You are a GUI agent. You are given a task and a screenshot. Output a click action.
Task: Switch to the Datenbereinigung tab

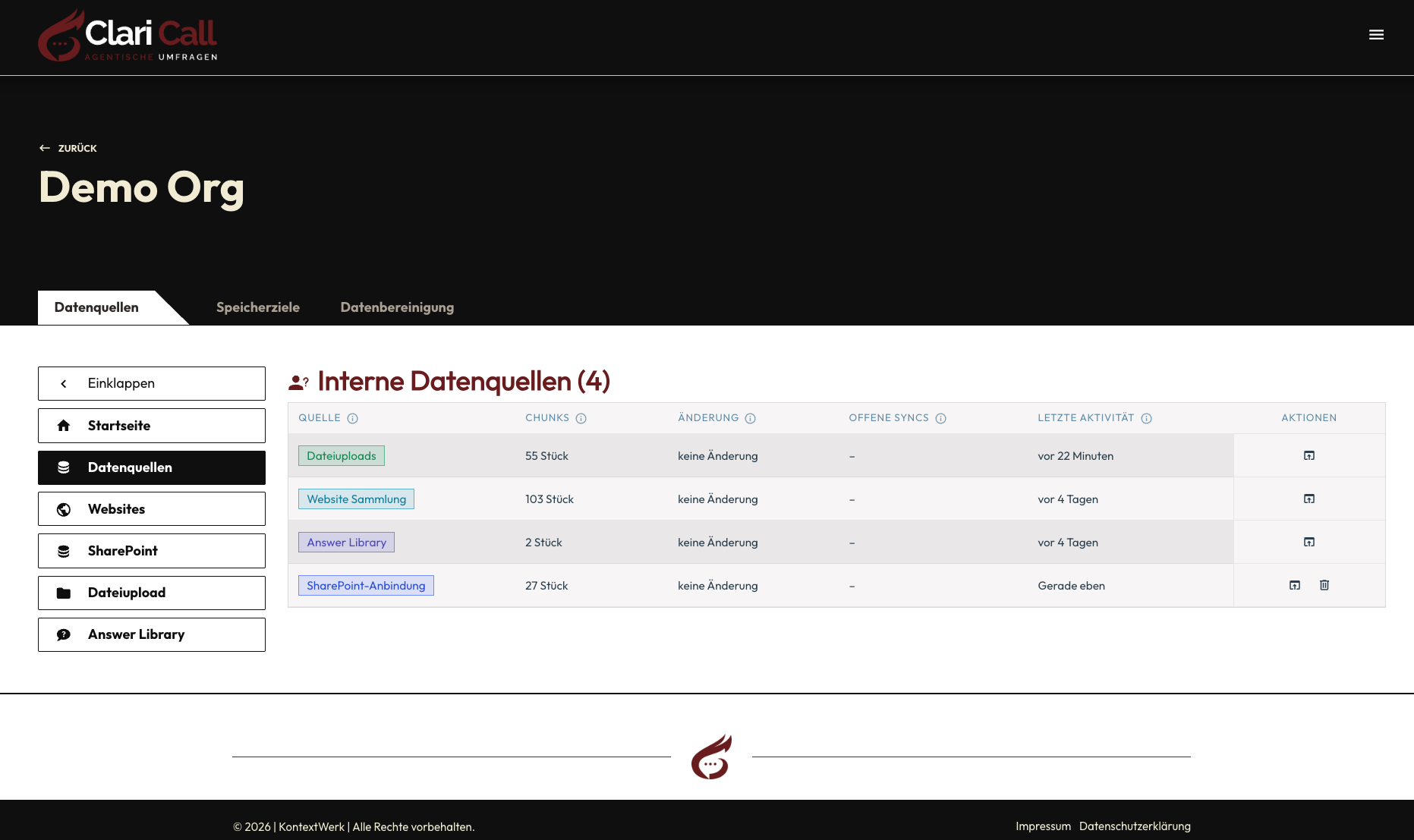[x=397, y=307]
